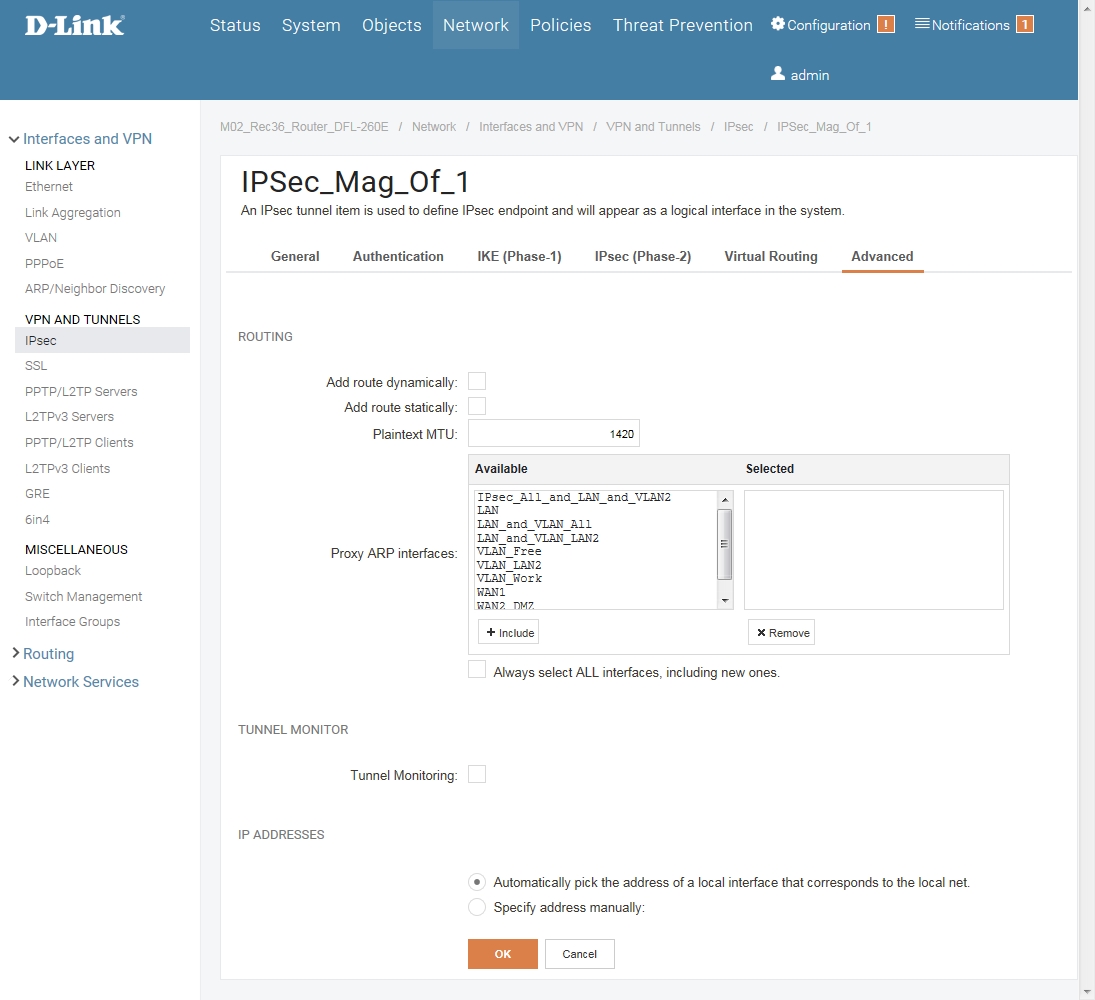The image size is (1095, 1000).
Task: Click the Include button
Action: tap(508, 633)
